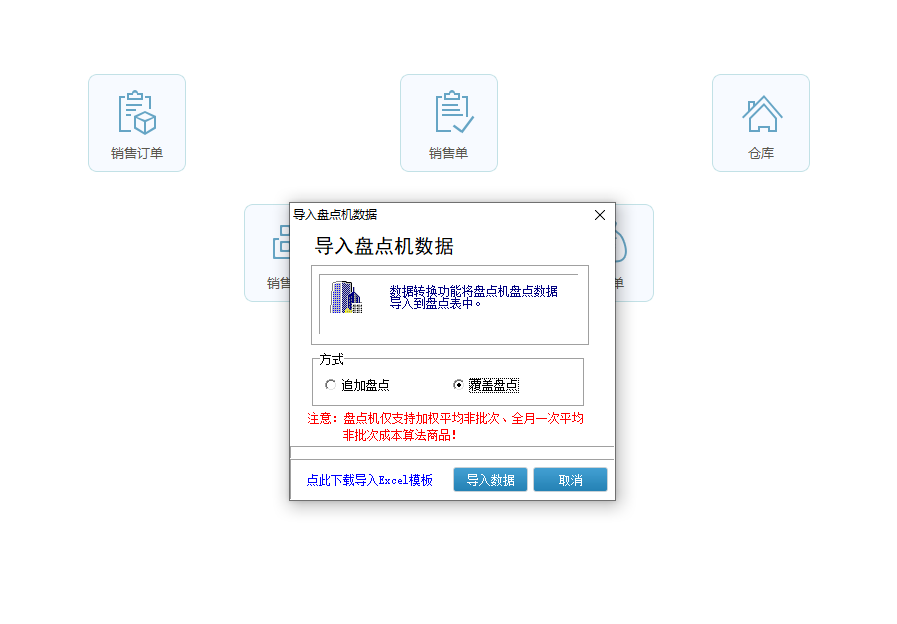Click the blue 数据转换功能 description text
This screenshot has height=624, width=897.
pyautogui.click(x=473, y=297)
